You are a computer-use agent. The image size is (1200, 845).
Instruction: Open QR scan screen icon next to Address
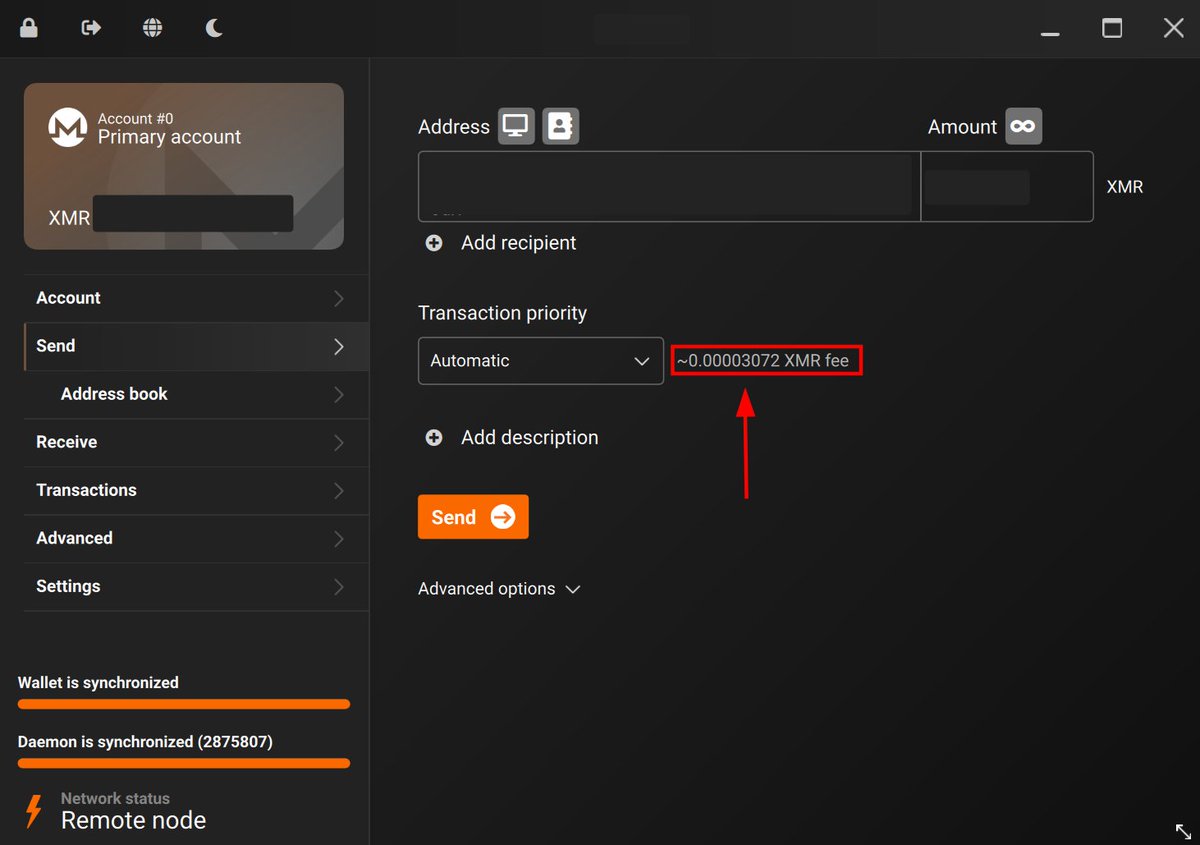[516, 126]
